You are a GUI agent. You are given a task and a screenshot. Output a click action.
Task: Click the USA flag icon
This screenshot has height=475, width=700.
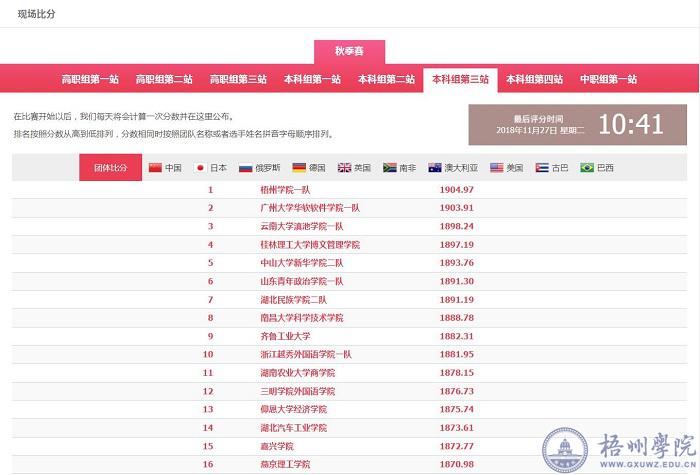pyautogui.click(x=496, y=168)
